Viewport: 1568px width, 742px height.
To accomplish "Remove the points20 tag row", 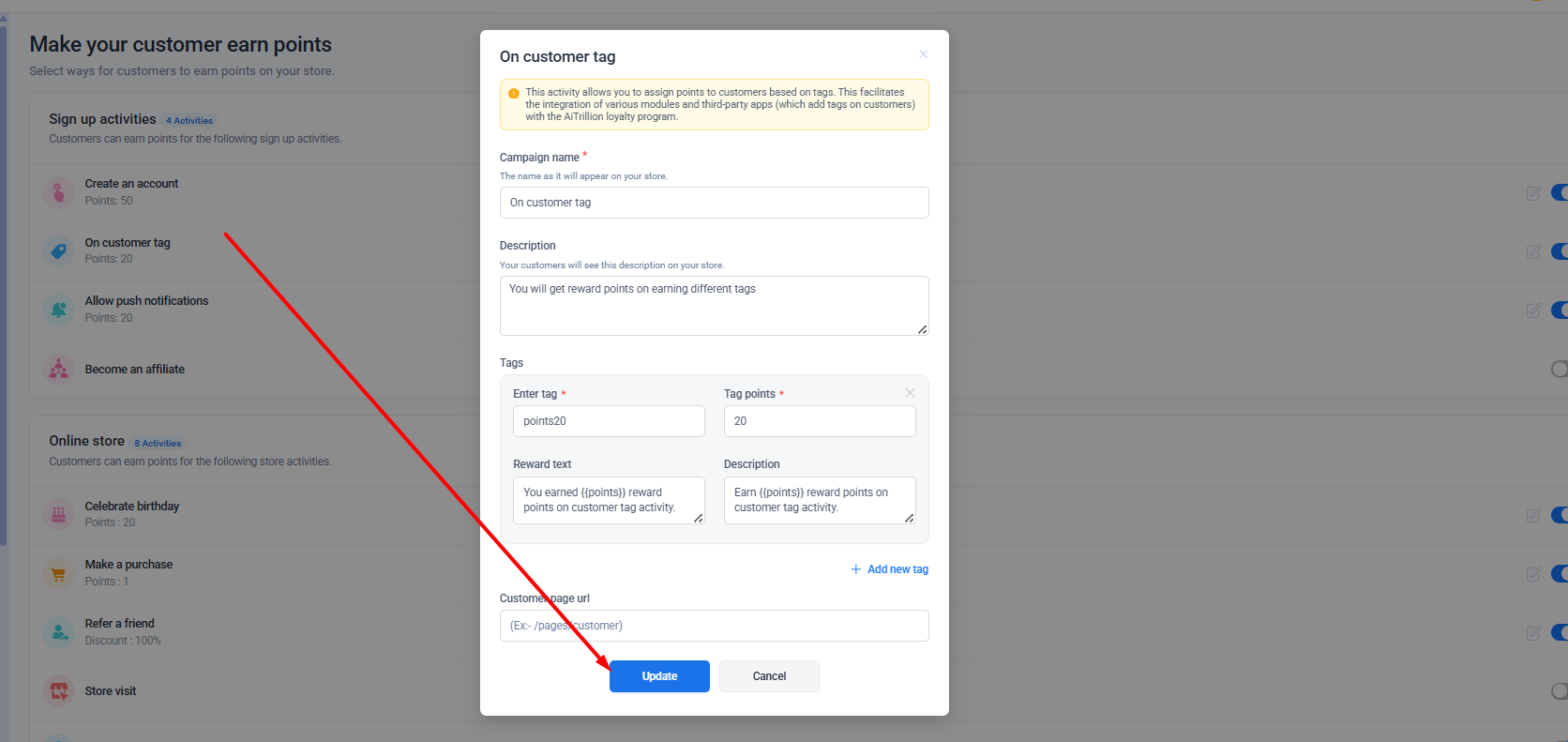I will (x=910, y=393).
